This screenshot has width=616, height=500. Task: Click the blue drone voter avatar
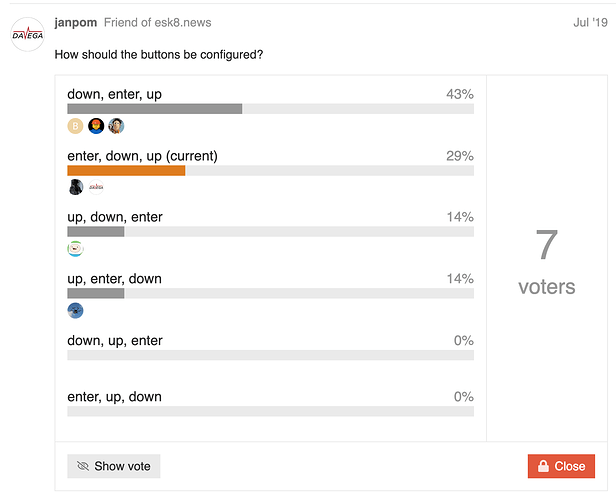tap(76, 311)
